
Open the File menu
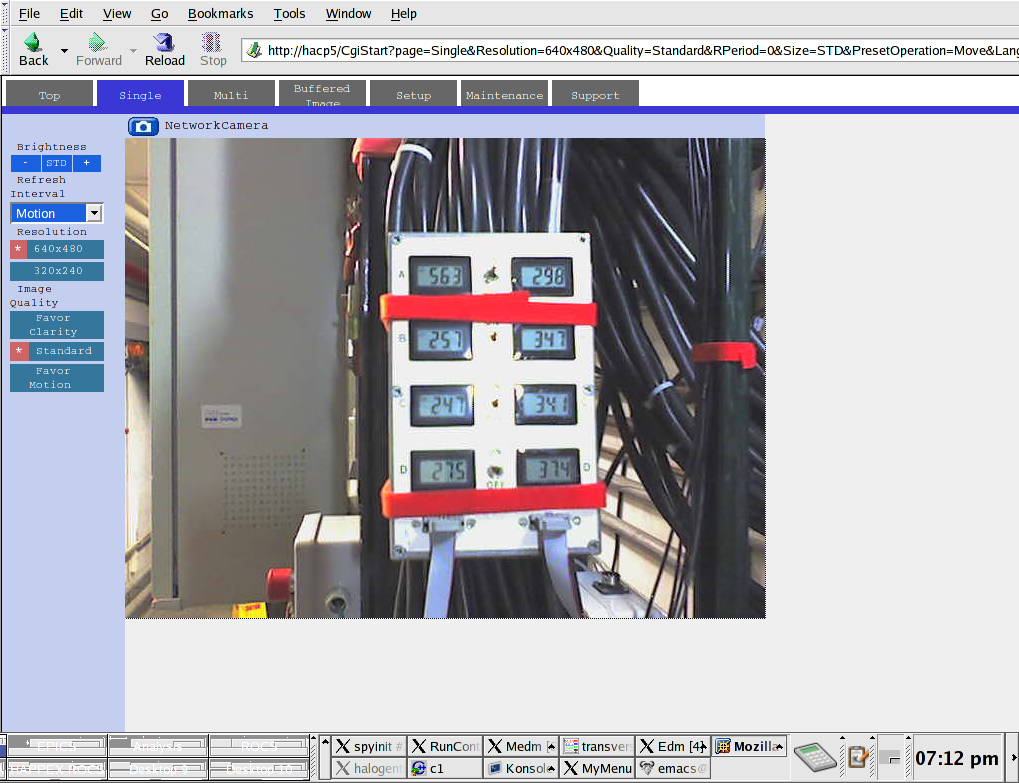click(29, 14)
